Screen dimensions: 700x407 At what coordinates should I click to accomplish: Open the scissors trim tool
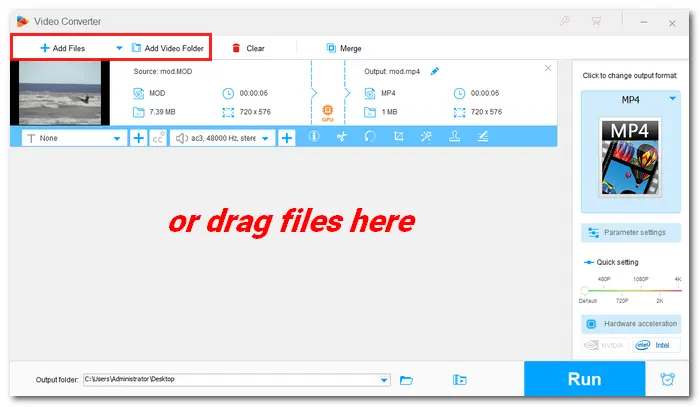(342, 136)
